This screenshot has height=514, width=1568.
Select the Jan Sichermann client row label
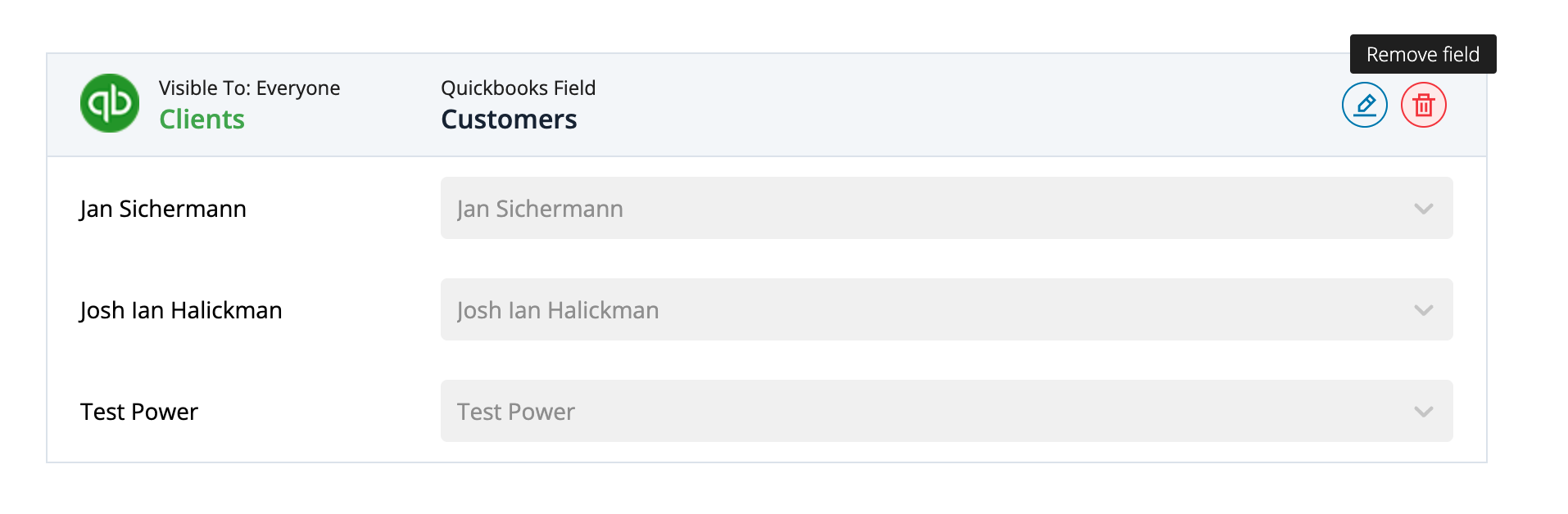tap(163, 210)
